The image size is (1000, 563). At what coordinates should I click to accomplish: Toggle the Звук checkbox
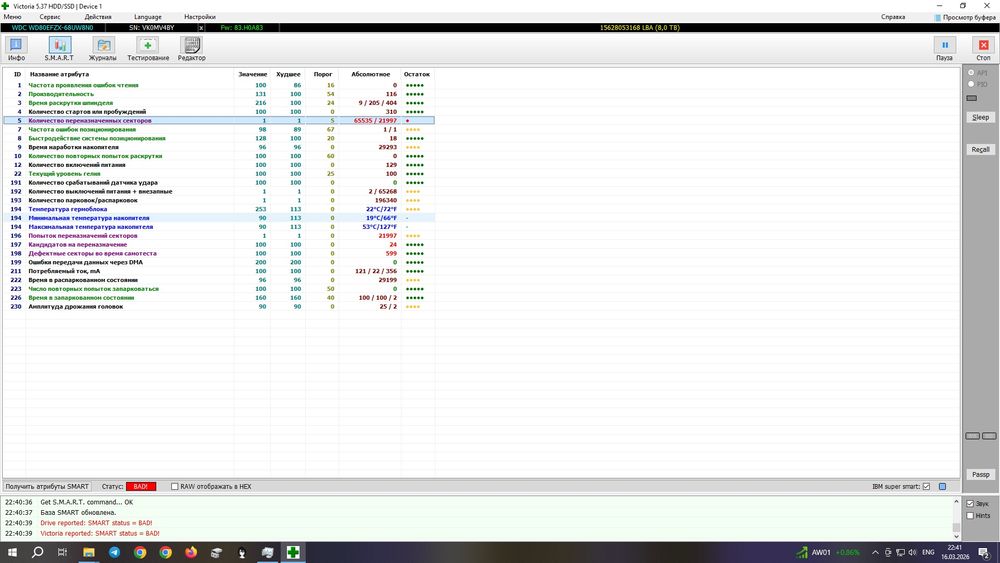970,504
